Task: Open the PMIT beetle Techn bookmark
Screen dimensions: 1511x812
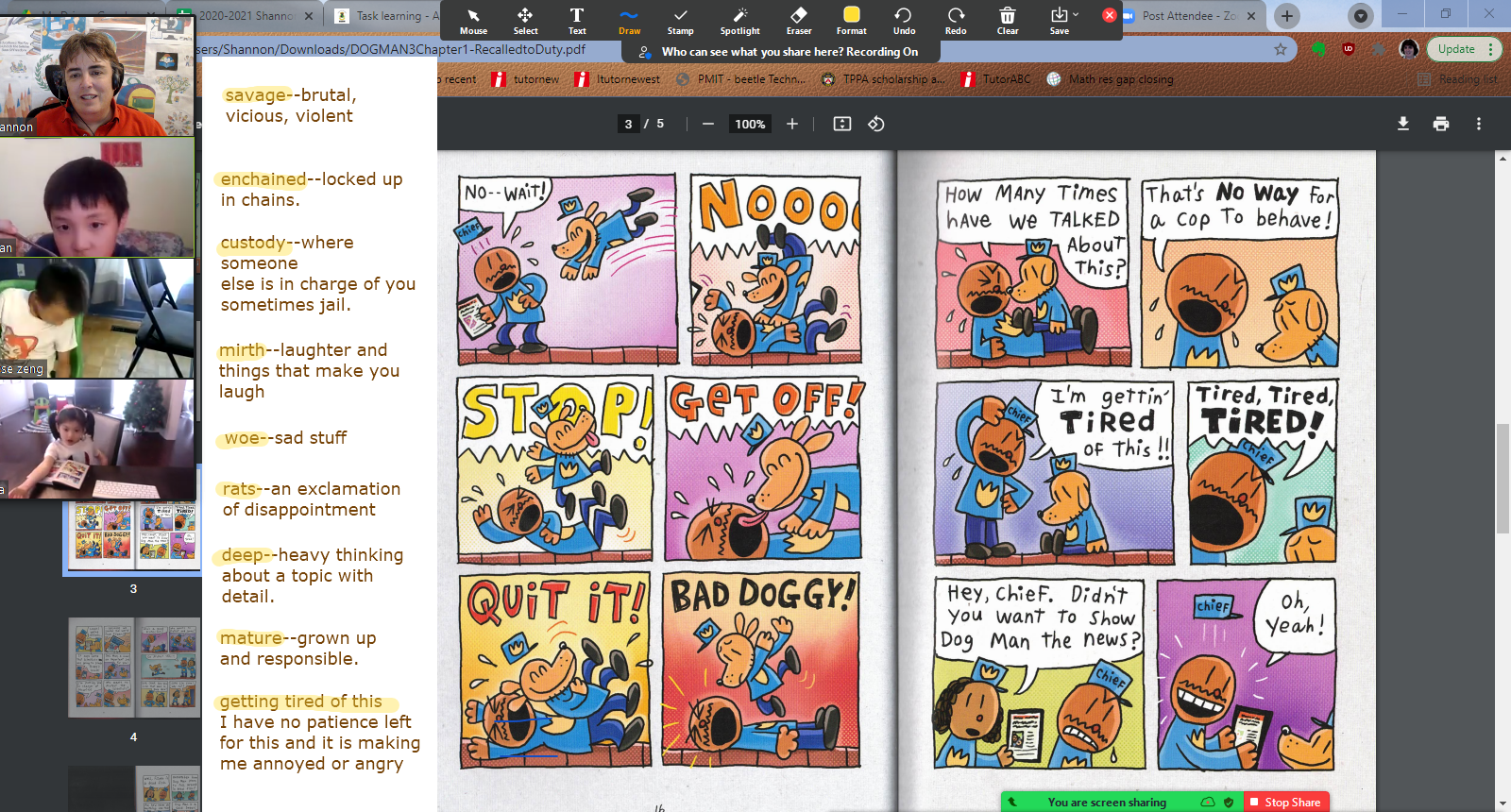Action: [x=741, y=79]
